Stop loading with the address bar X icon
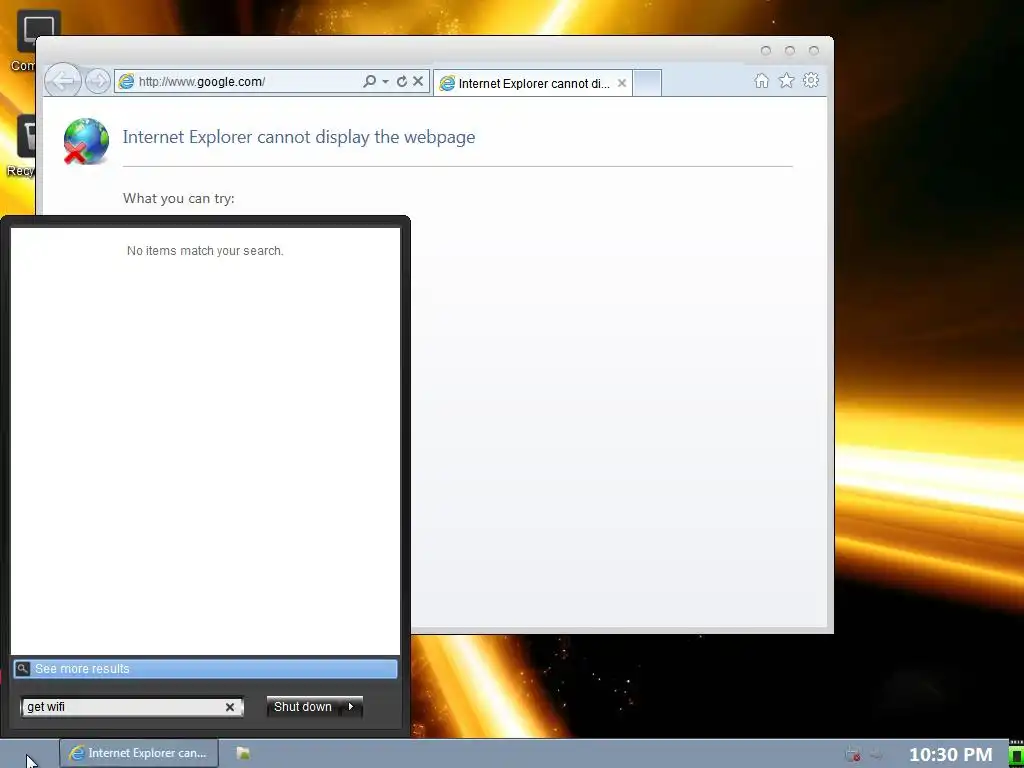 pyautogui.click(x=418, y=81)
